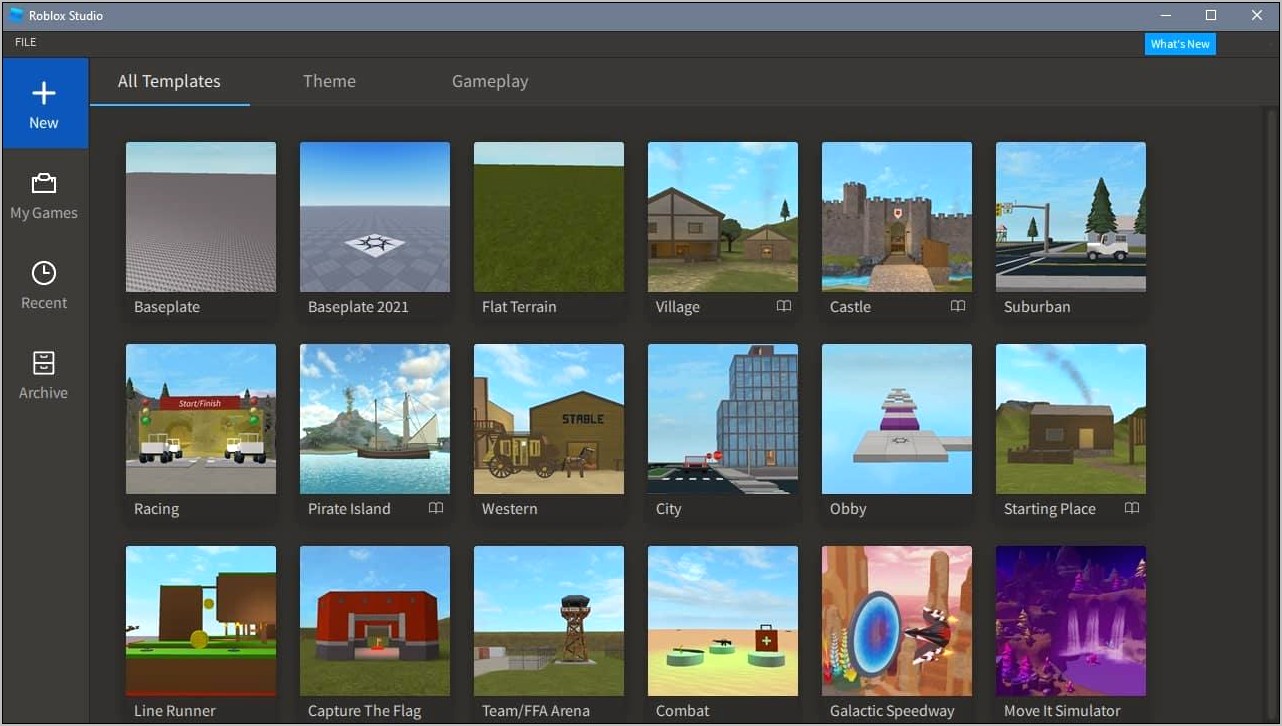Click the 'Combat' label text

tap(683, 711)
